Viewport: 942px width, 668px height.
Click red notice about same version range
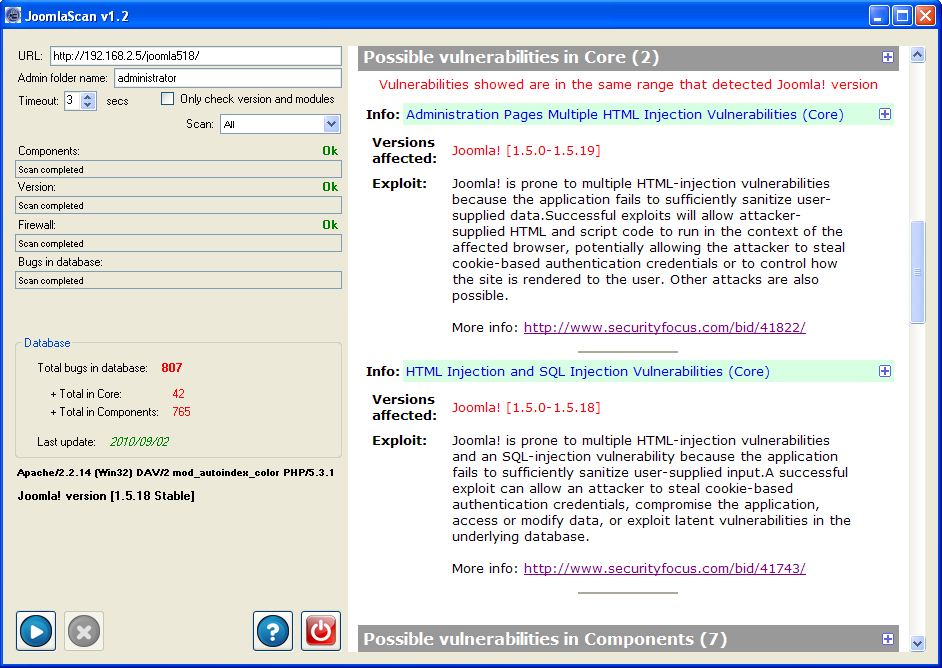coord(628,85)
